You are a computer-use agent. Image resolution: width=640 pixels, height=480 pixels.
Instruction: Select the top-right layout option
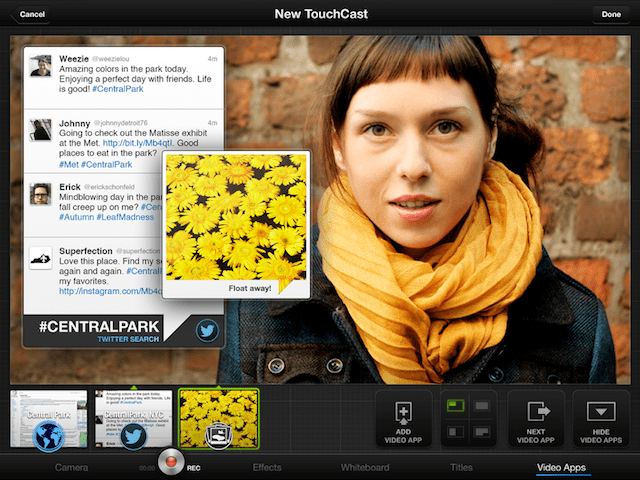coord(482,406)
